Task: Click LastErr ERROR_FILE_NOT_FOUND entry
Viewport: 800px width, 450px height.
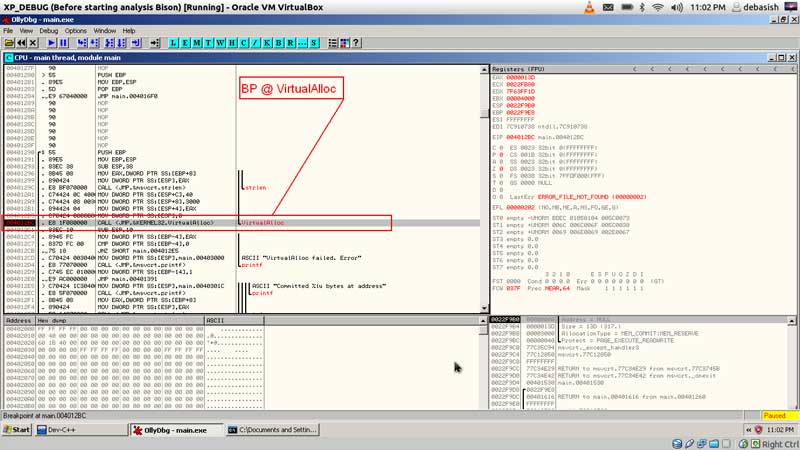Action: 576,197
